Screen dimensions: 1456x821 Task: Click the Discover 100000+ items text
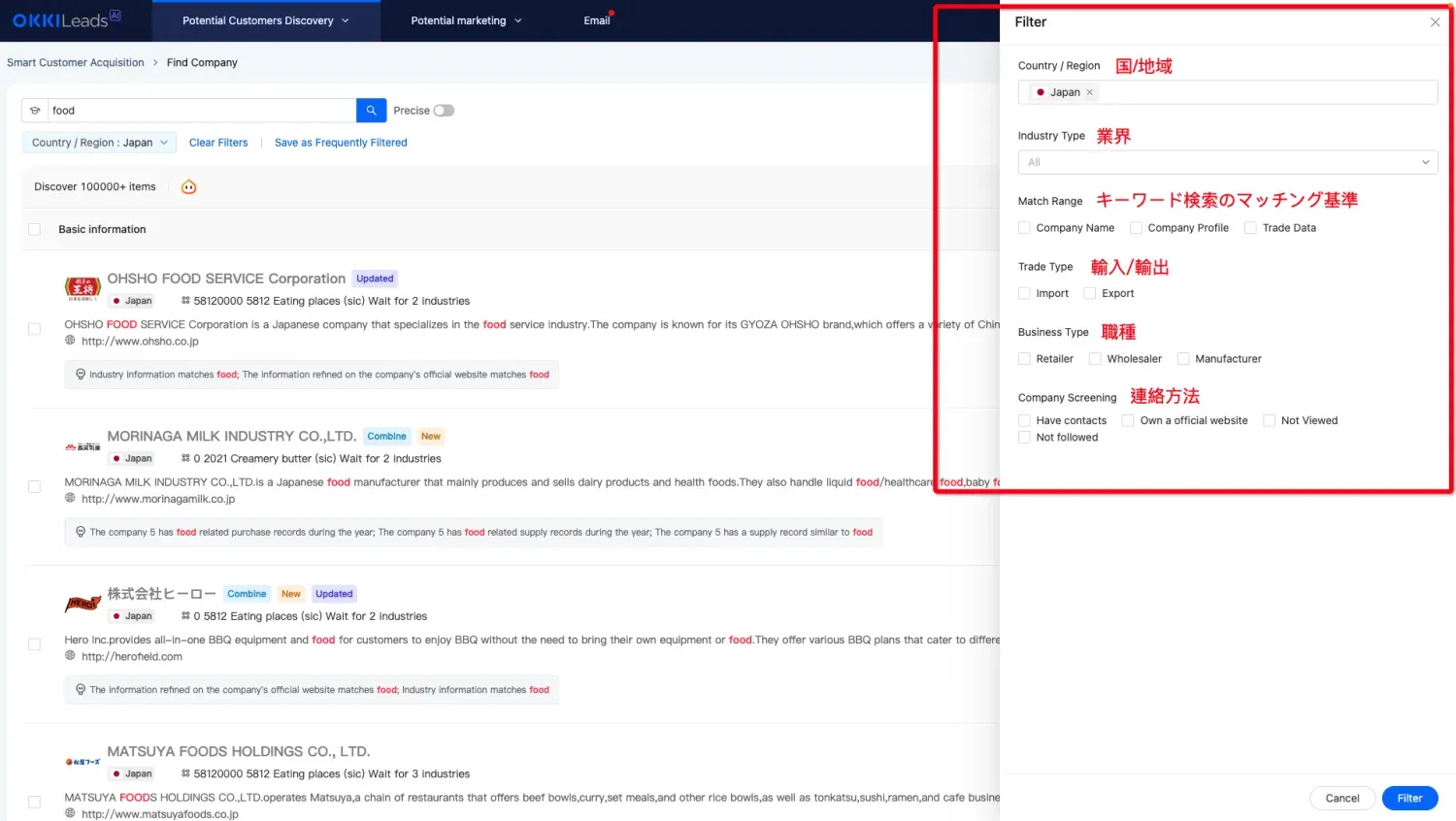click(95, 187)
